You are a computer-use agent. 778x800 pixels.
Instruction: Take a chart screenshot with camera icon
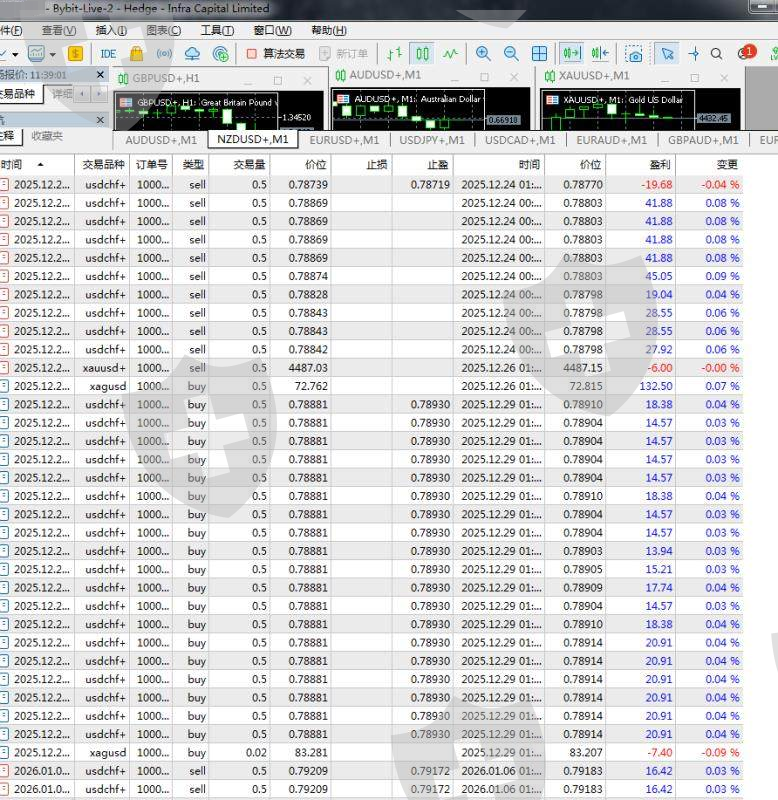pos(634,54)
